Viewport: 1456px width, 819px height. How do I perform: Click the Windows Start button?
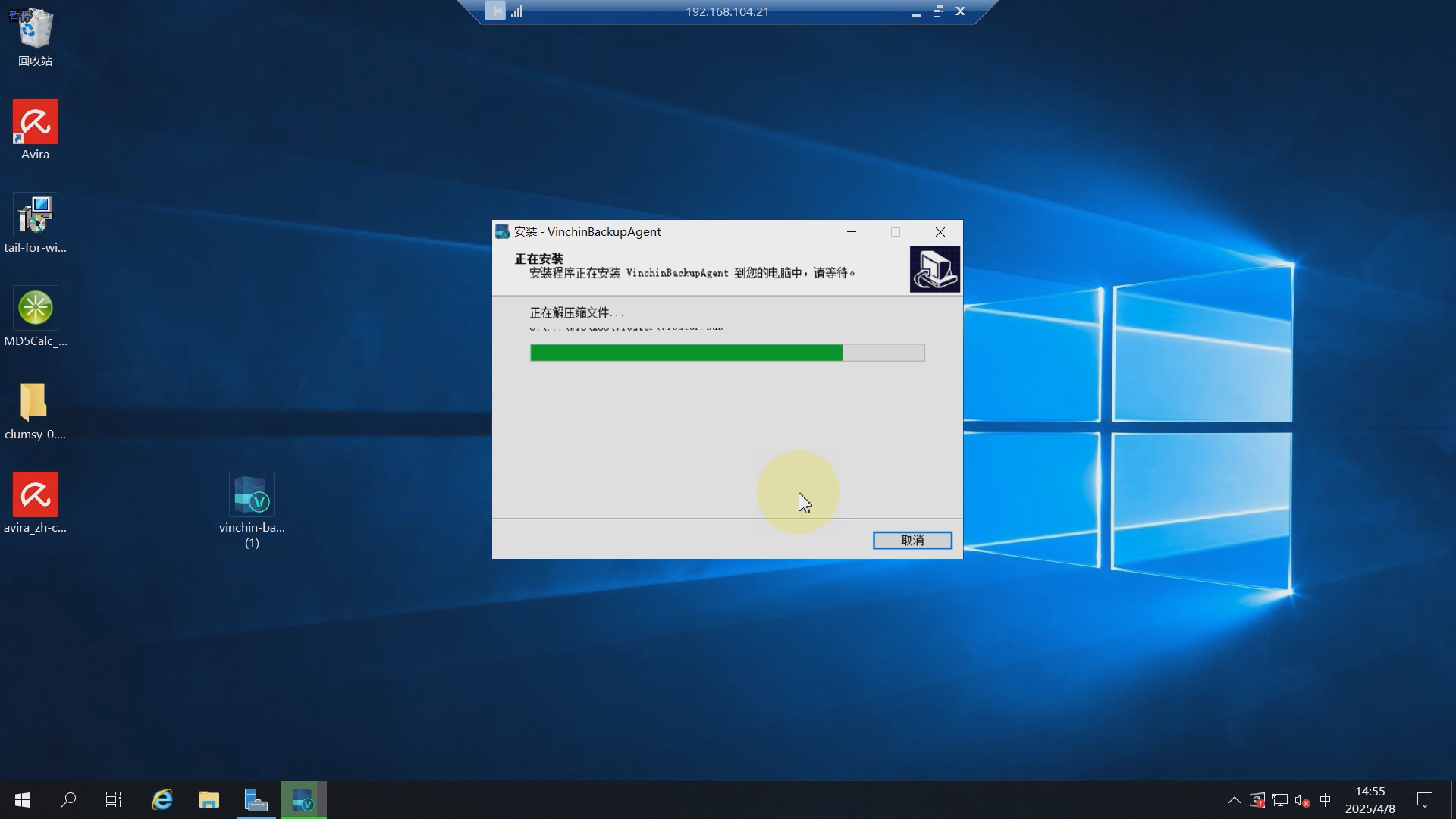tap(23, 800)
